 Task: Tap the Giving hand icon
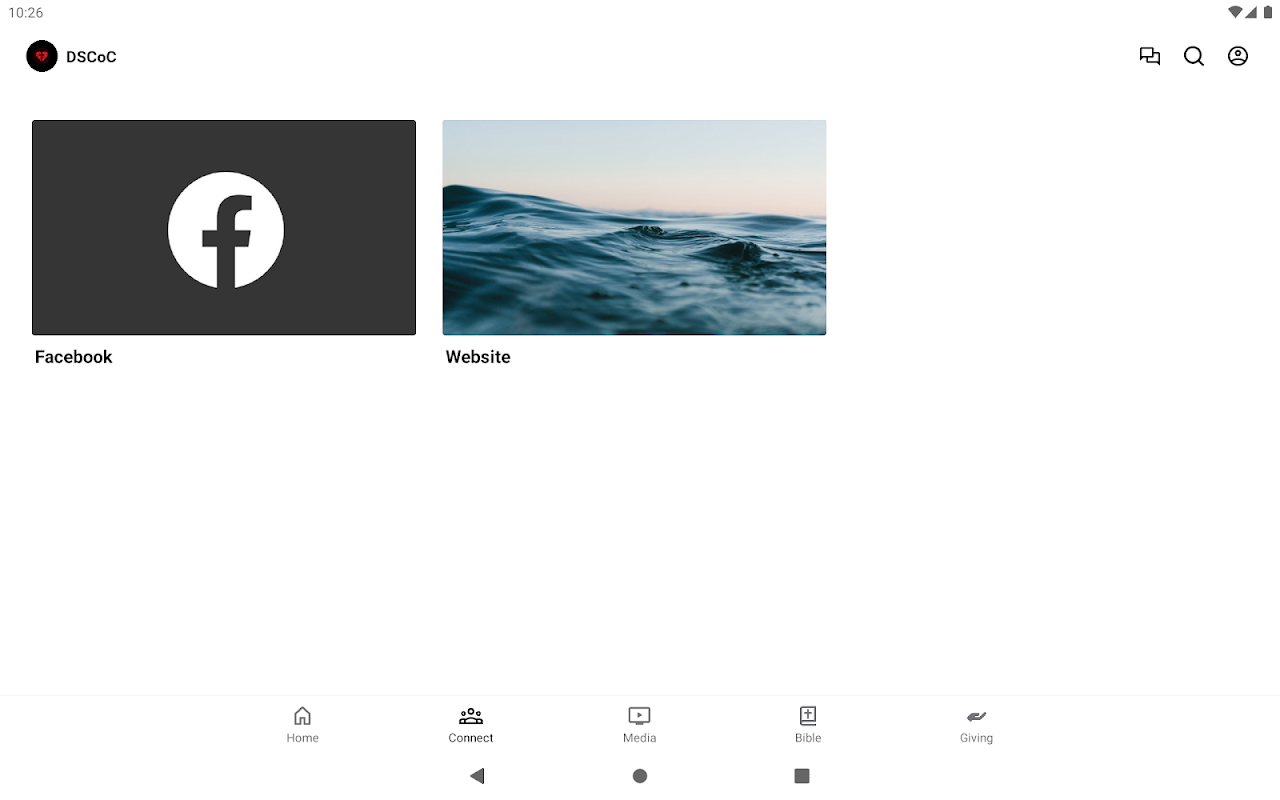pos(976,715)
